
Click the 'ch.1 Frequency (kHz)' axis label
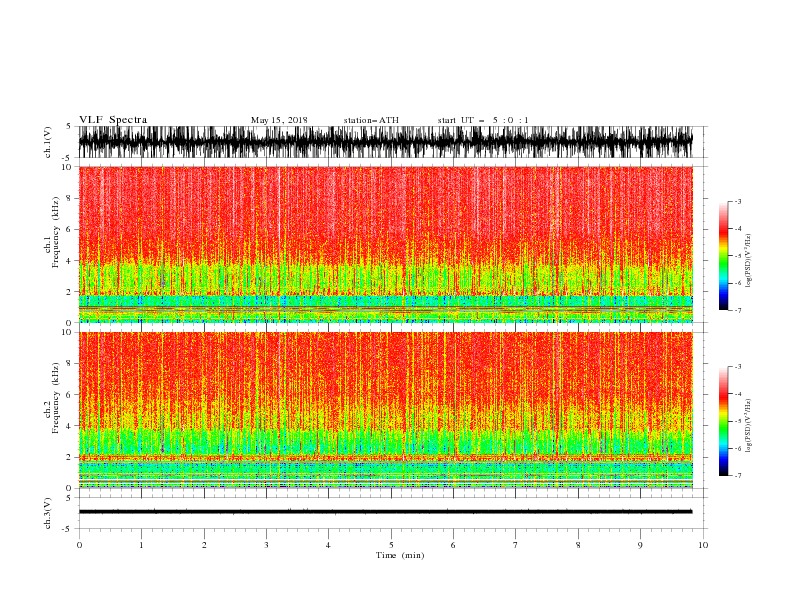(x=52, y=233)
